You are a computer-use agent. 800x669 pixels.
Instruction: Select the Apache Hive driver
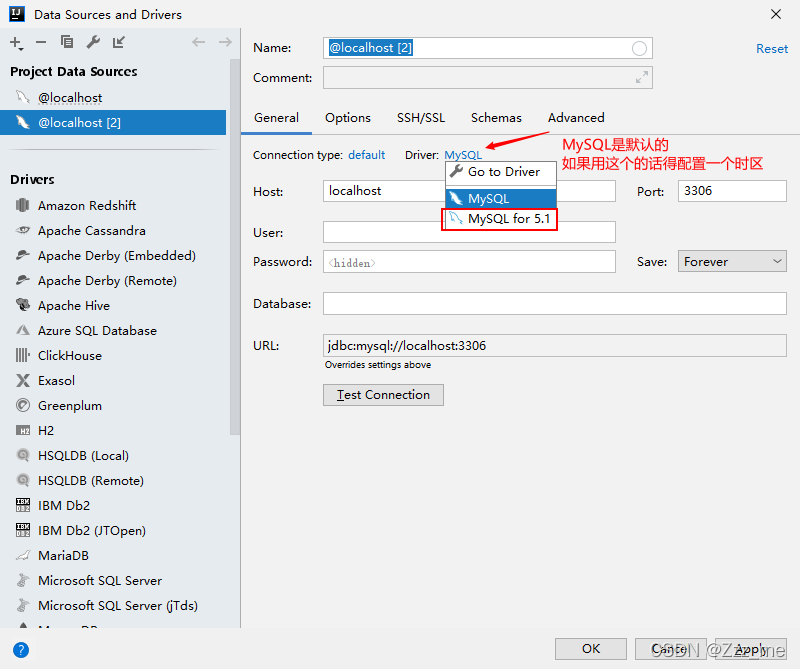[74, 306]
